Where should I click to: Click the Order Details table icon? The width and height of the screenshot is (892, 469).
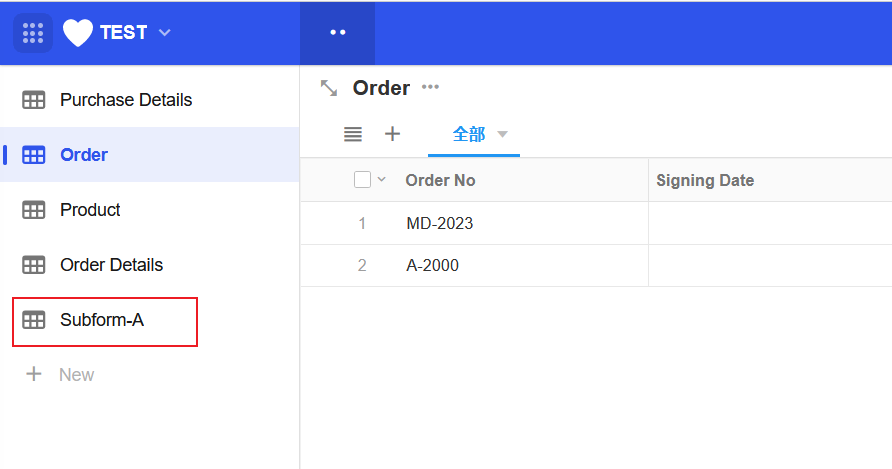coord(34,265)
